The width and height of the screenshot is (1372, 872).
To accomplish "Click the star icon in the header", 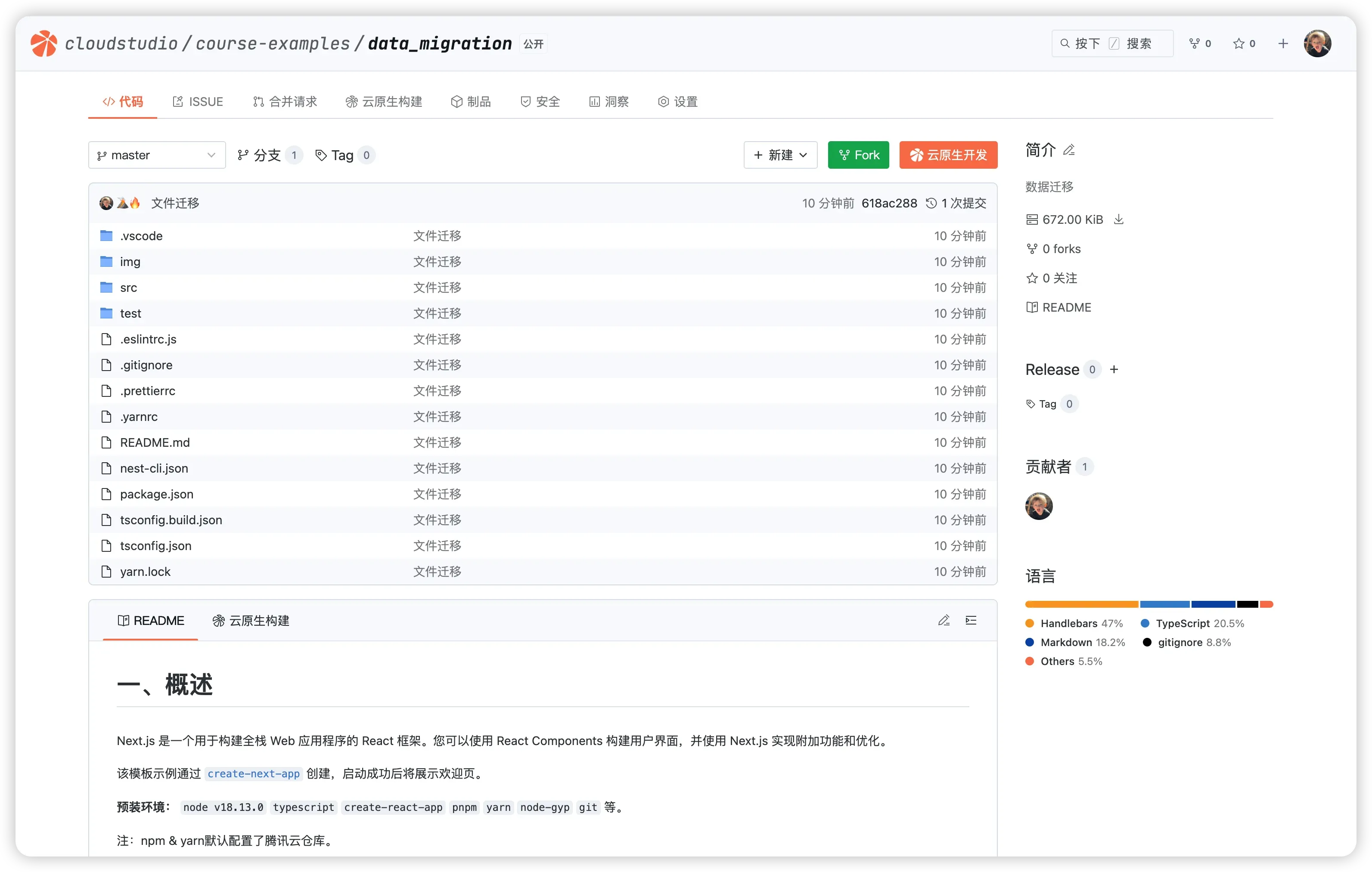I will 1239,43.
